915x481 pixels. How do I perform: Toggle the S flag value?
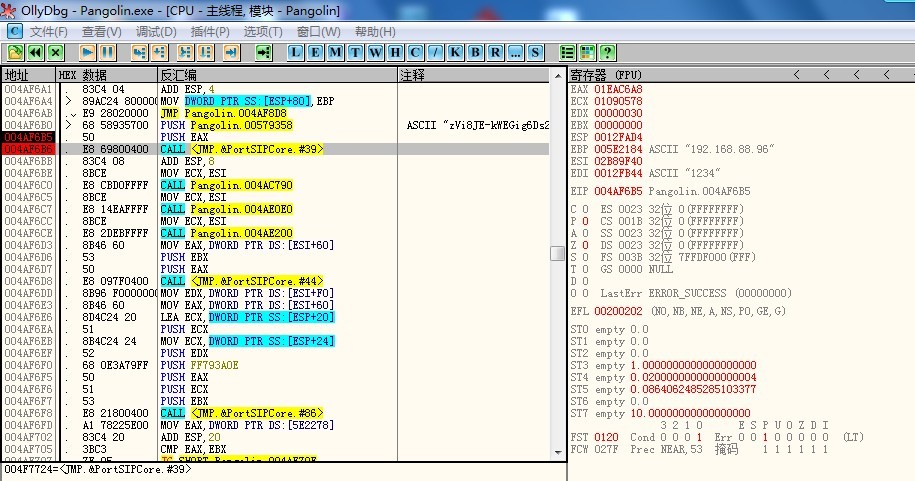585,257
